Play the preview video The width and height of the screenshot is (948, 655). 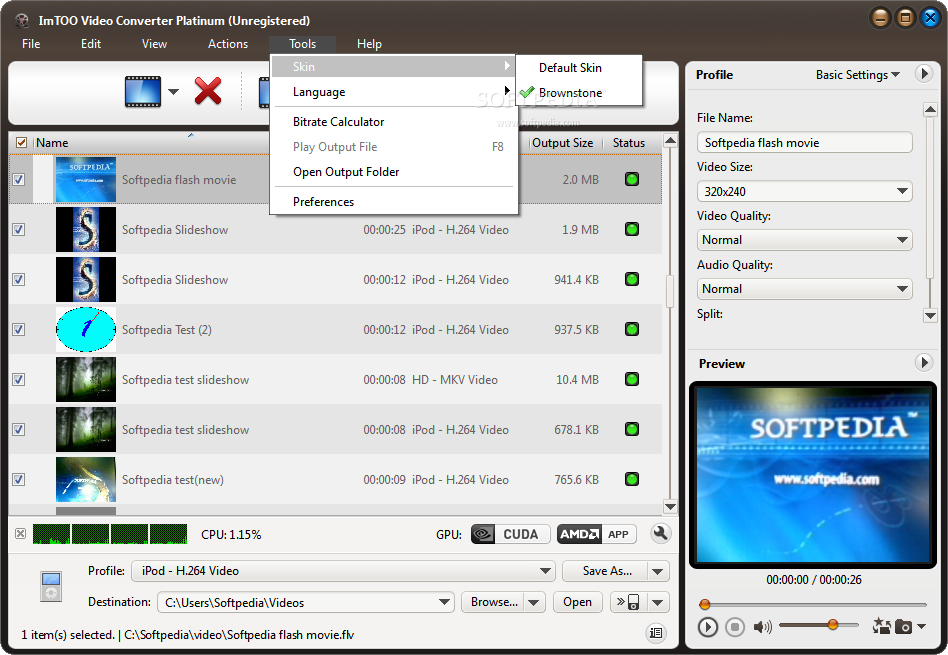click(707, 627)
